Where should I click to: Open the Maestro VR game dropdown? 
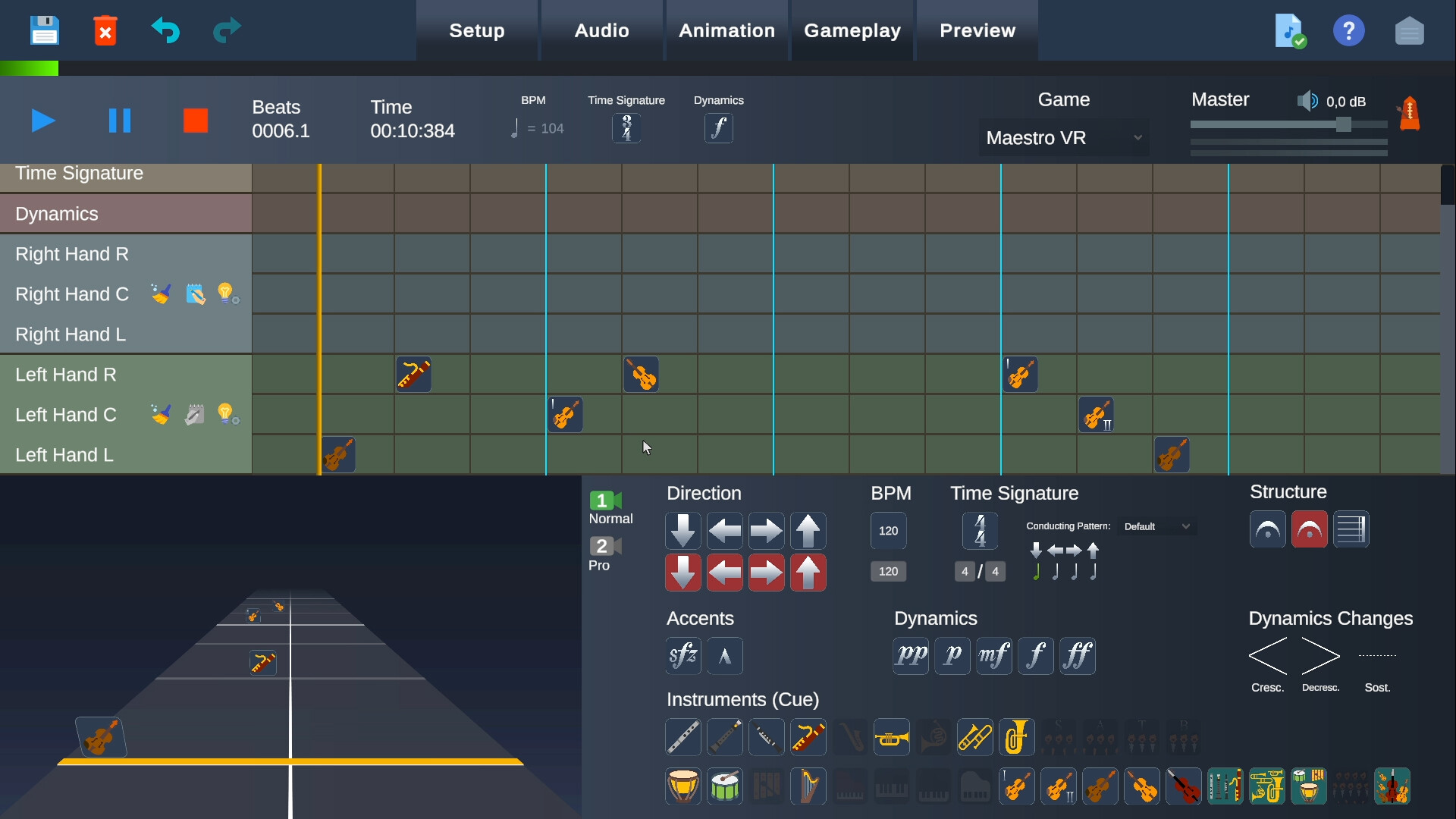point(1063,137)
